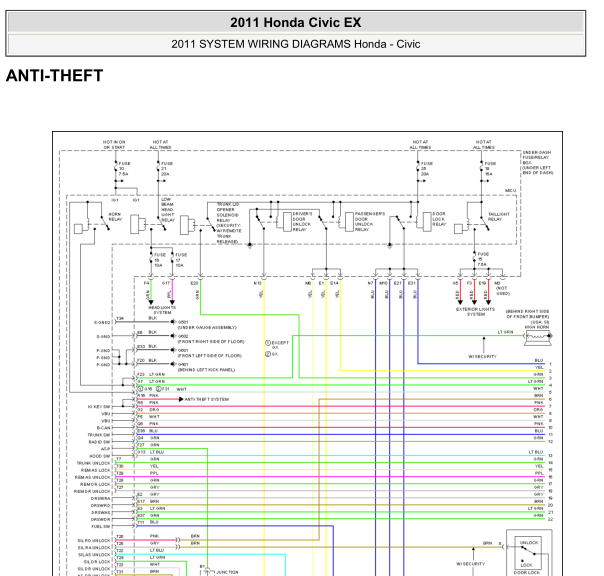Click the '(BEHIND RIGHT SIDE OF FRONT BUMPER)' note
Viewport: 604px width, 576px height.
point(527,314)
